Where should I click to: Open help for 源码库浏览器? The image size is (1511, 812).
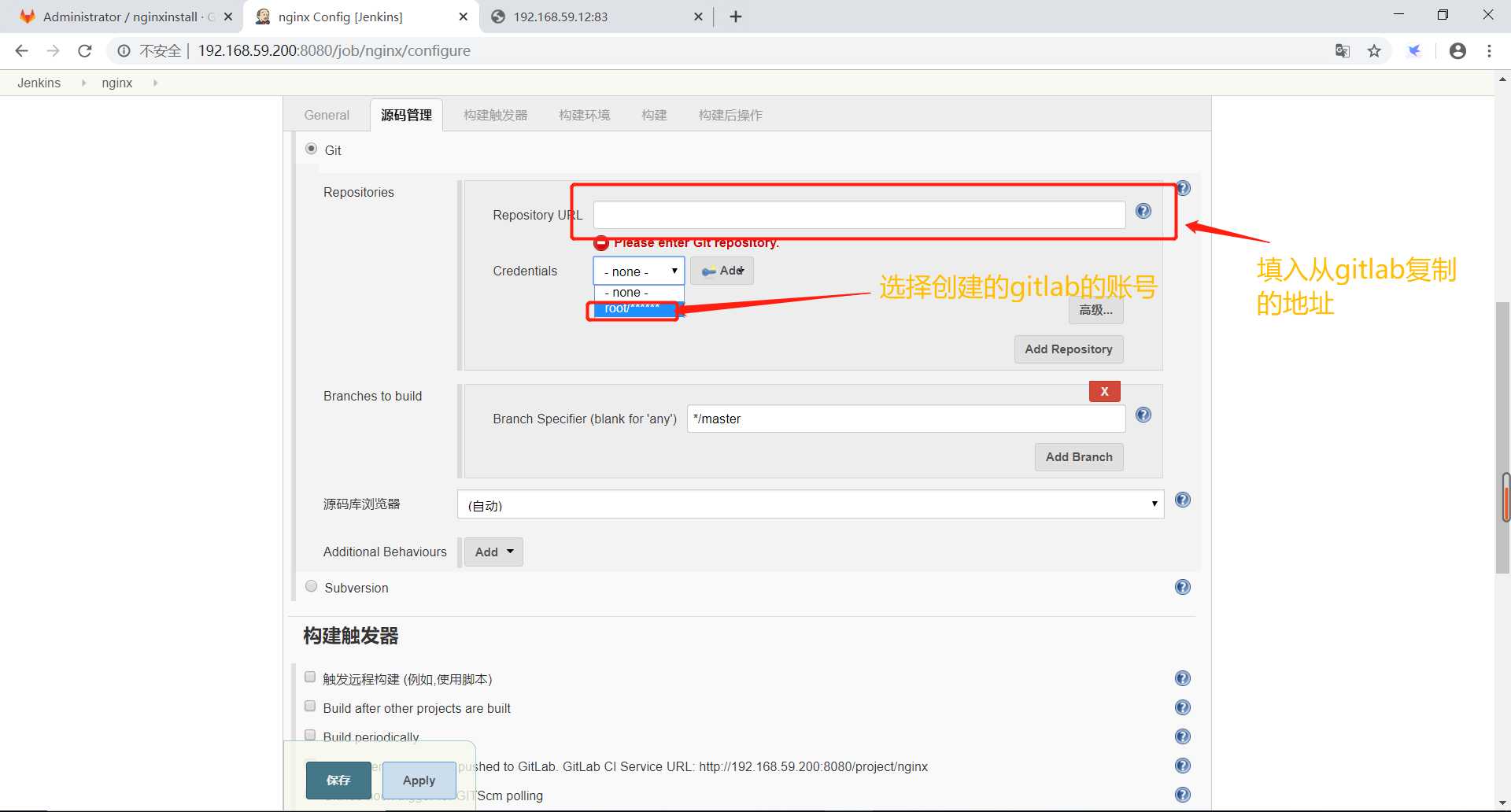coord(1182,500)
